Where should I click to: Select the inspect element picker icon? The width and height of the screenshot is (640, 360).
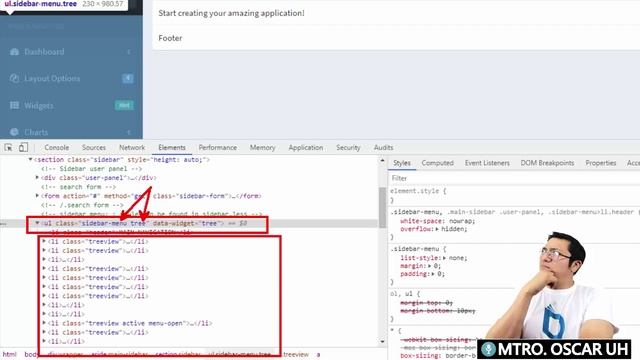point(8,147)
